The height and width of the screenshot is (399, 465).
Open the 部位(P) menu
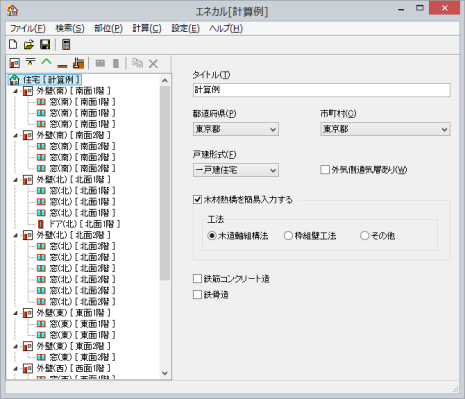tap(108, 28)
